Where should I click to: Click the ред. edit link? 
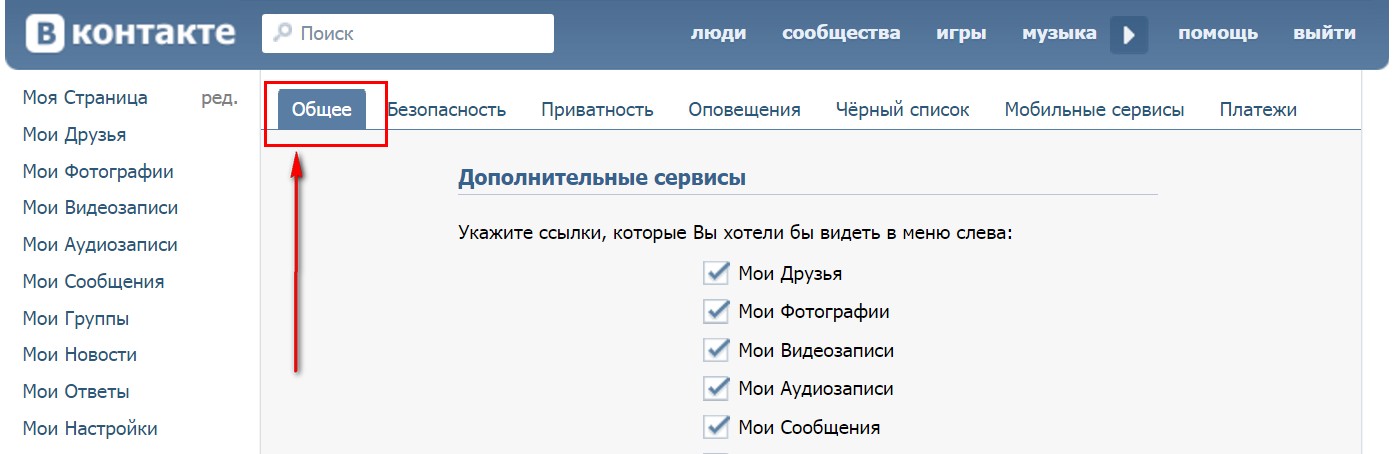219,98
